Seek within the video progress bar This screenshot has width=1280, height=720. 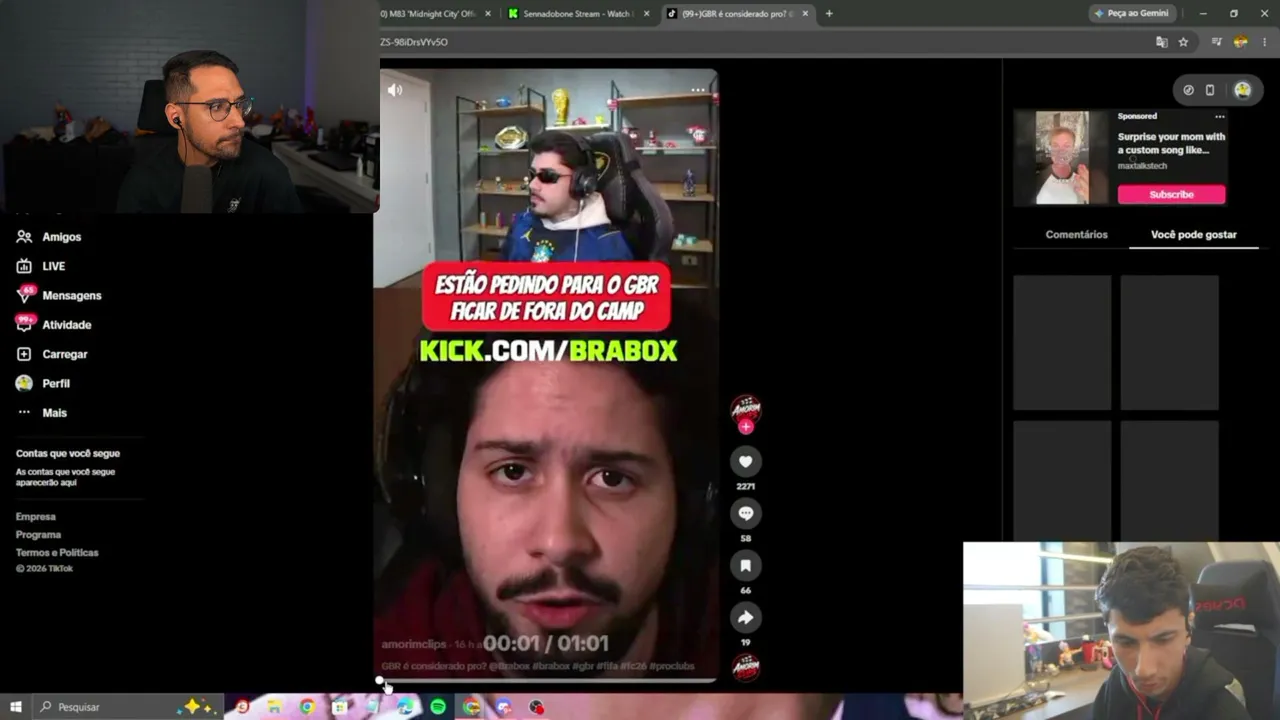point(548,681)
